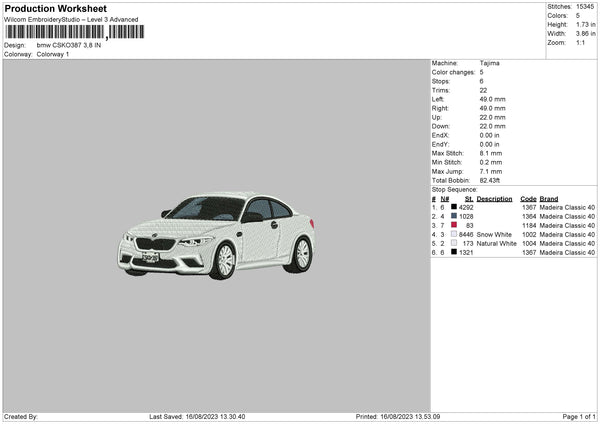600x424 pixels.
Task: Click the Colorway 1 value
Action: pyautogui.click(x=53, y=54)
